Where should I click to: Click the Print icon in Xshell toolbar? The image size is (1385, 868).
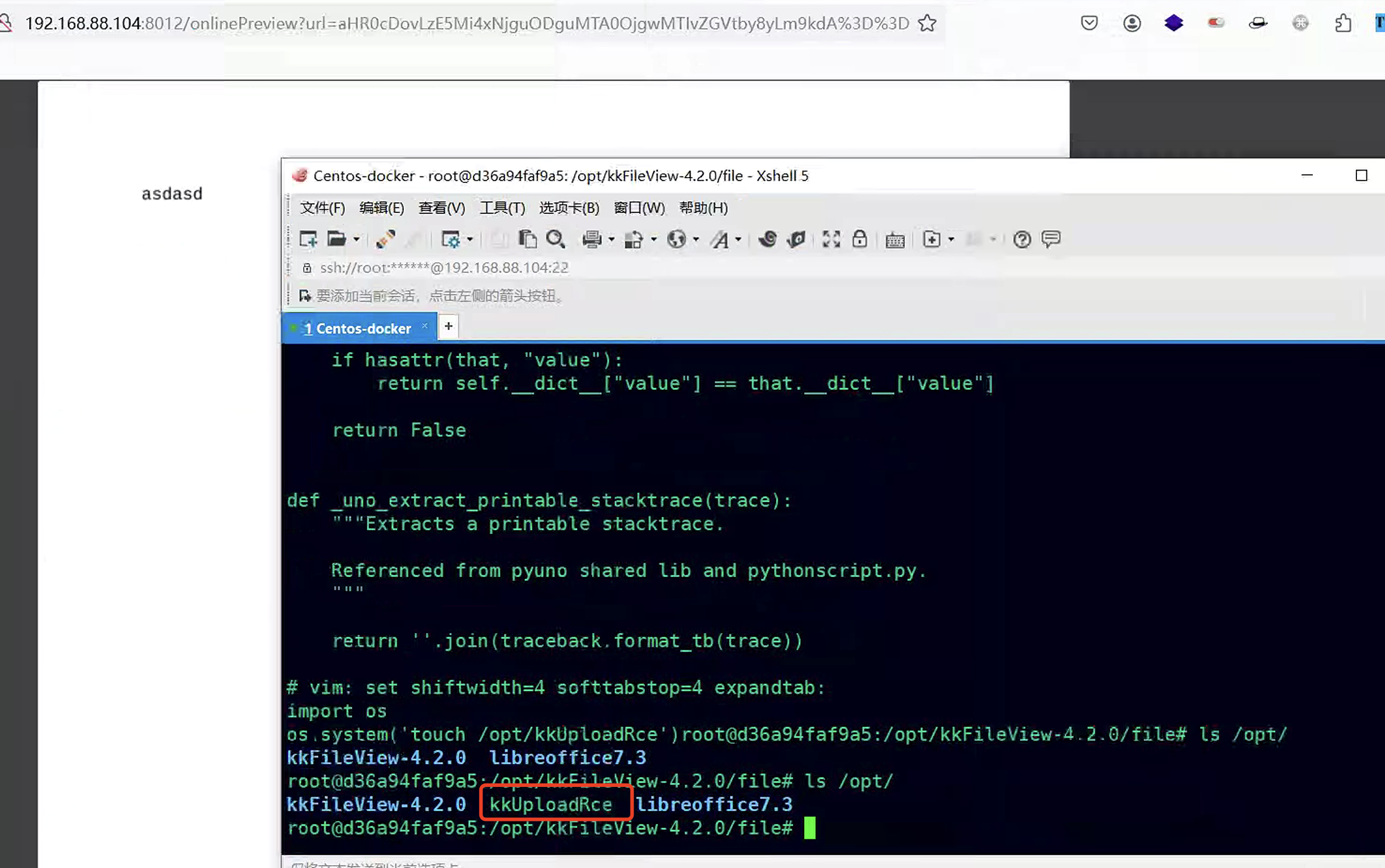tap(592, 239)
